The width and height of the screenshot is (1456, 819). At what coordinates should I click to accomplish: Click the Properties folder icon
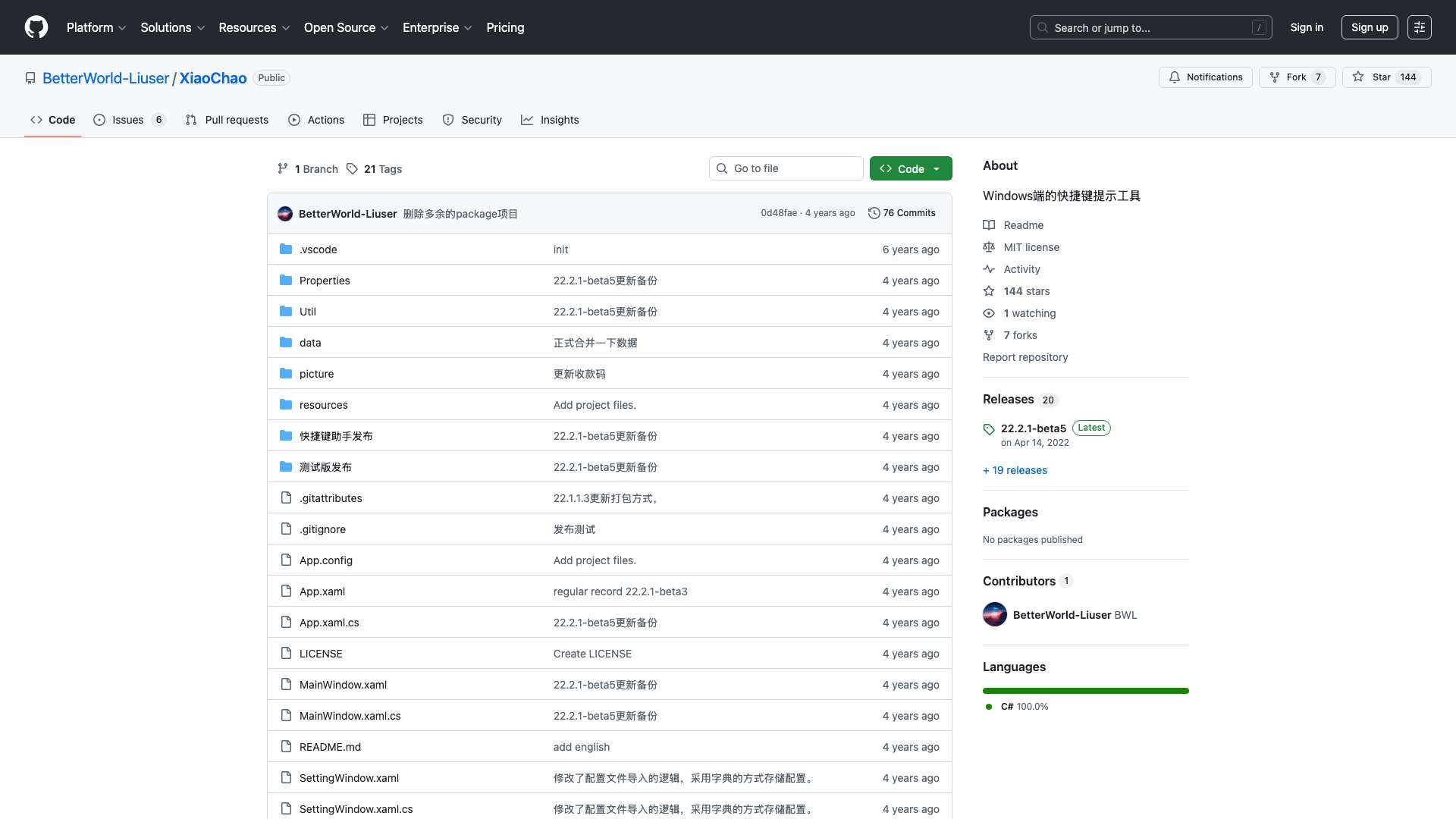pyautogui.click(x=286, y=280)
